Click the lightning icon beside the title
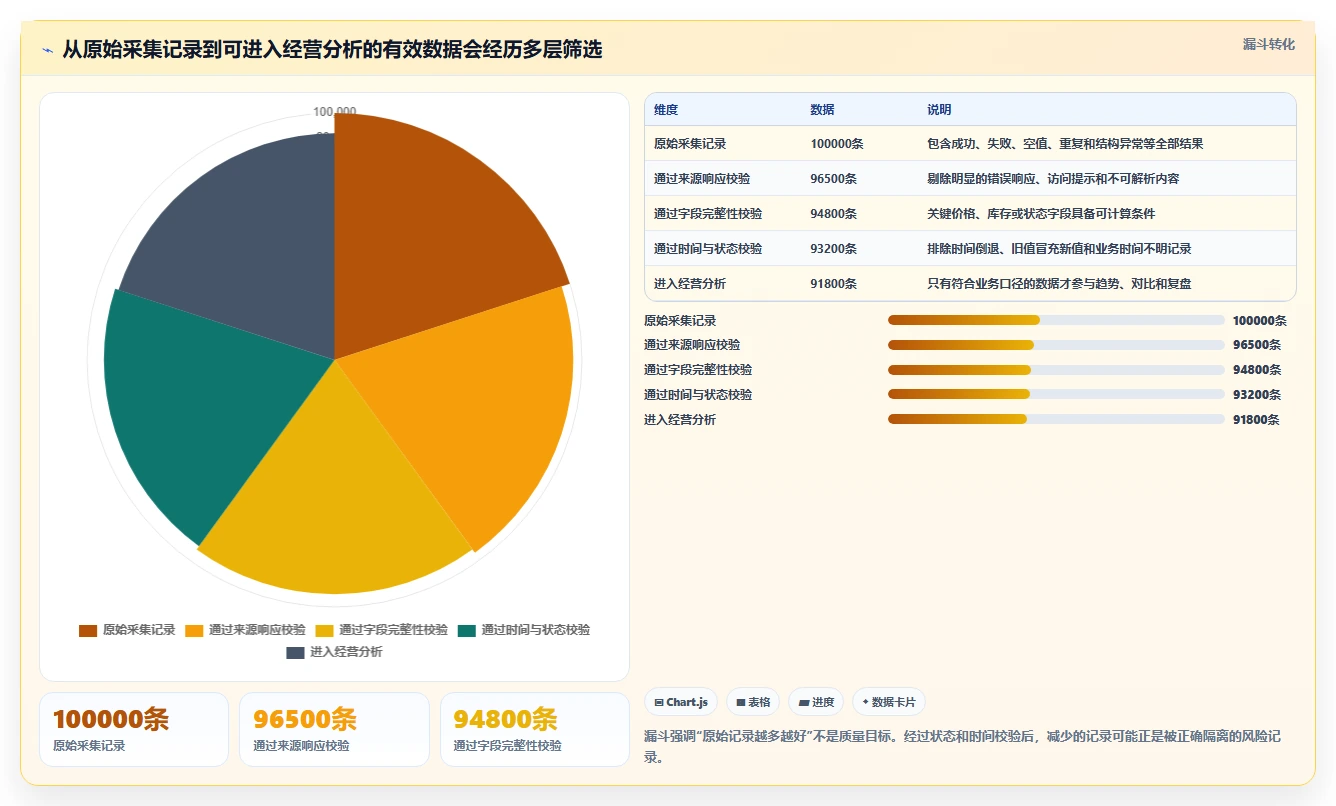The height and width of the screenshot is (806, 1336). click(48, 50)
